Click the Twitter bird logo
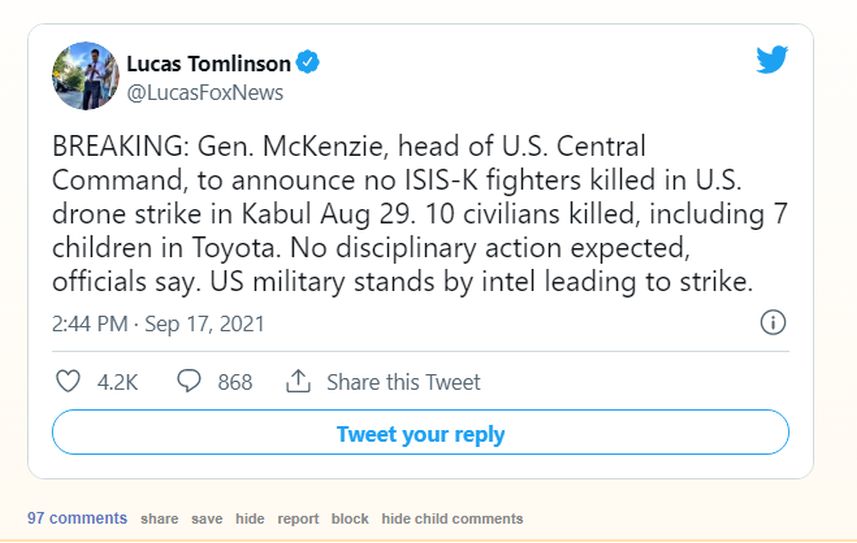Screen dimensions: 857x543 (772, 59)
